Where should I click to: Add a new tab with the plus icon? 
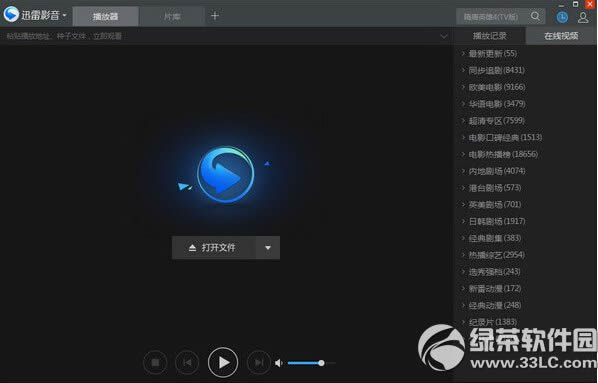pyautogui.click(x=215, y=16)
